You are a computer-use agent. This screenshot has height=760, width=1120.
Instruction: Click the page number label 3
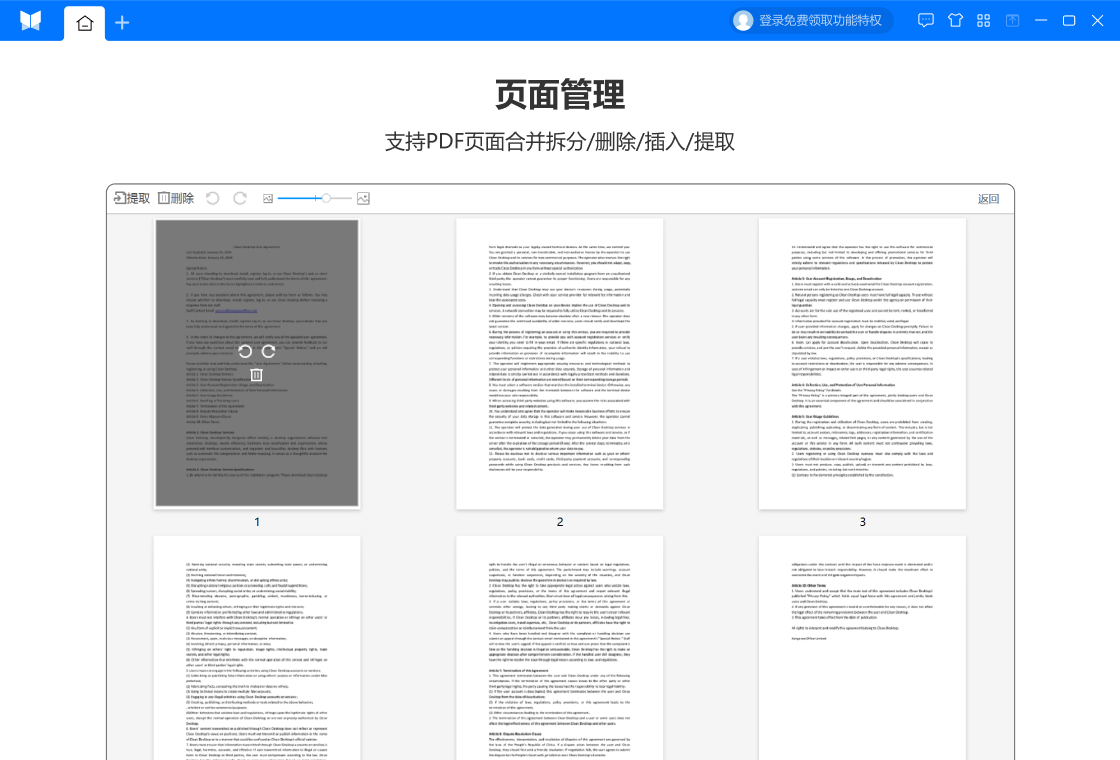coord(863,522)
